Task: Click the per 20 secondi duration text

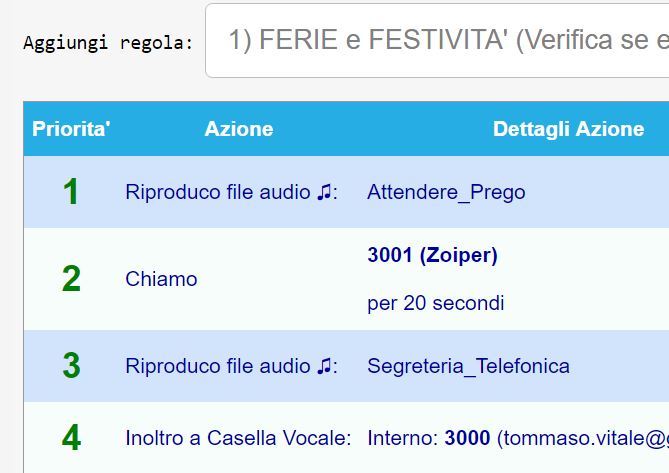Action: [x=436, y=303]
